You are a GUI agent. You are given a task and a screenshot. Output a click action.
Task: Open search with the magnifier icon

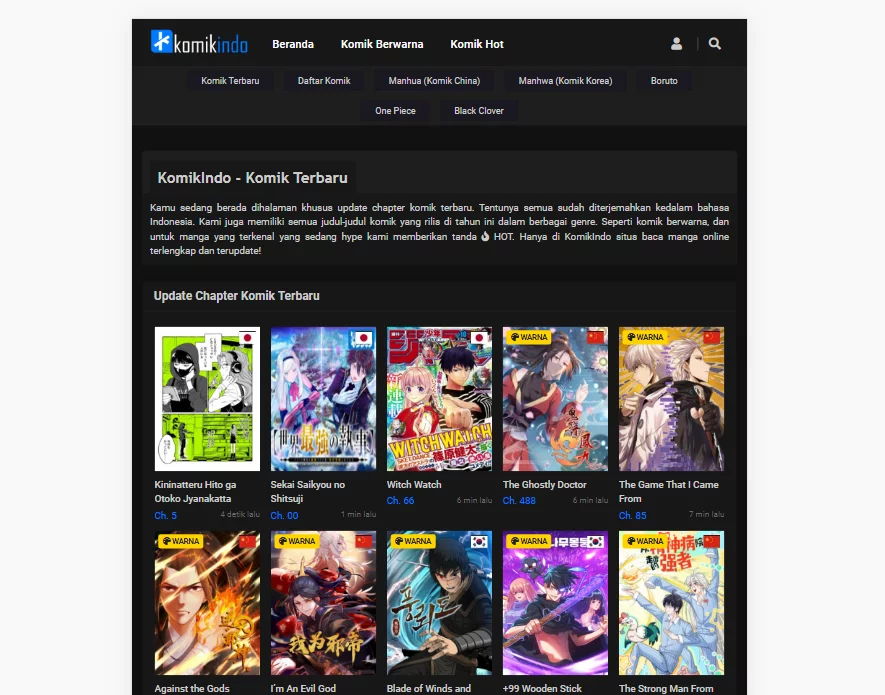(714, 44)
